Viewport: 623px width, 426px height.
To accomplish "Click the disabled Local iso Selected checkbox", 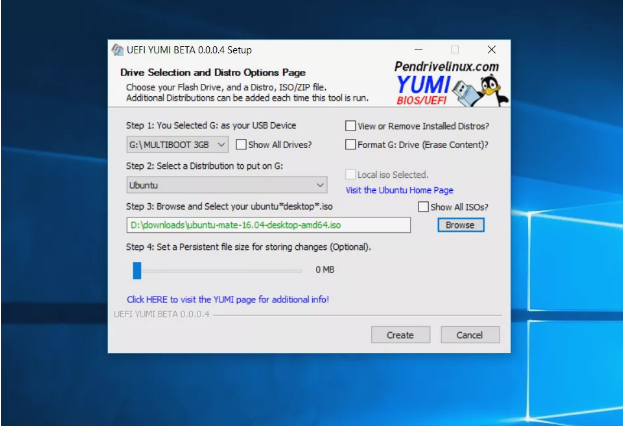I will (x=350, y=174).
